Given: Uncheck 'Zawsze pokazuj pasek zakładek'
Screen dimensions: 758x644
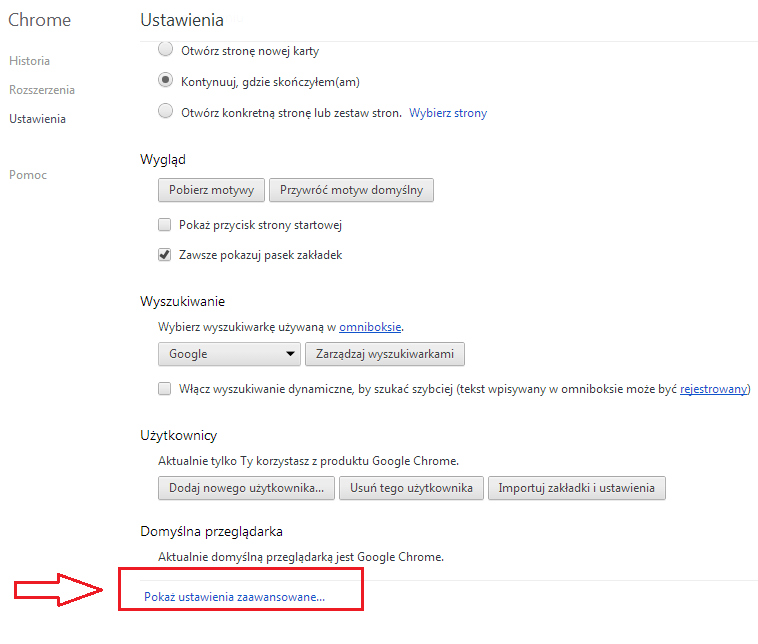Looking at the screenshot, I should click(x=165, y=255).
